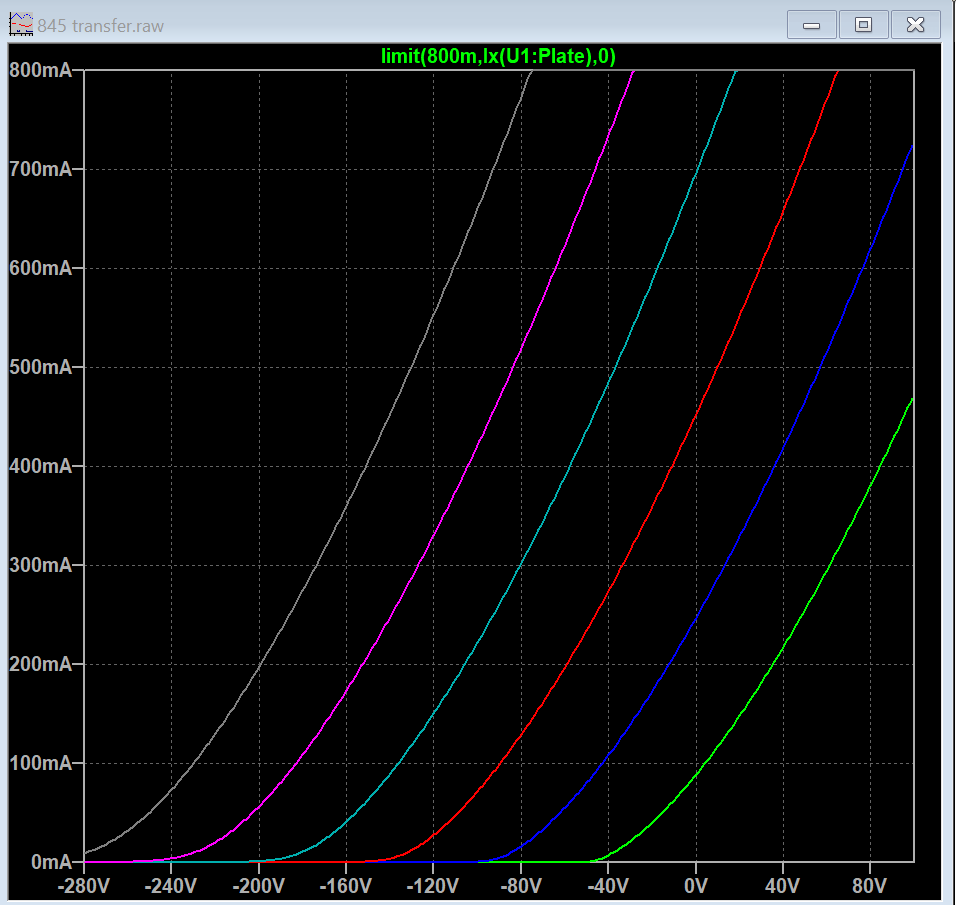Click the 0V horizontal axis label

(696, 886)
